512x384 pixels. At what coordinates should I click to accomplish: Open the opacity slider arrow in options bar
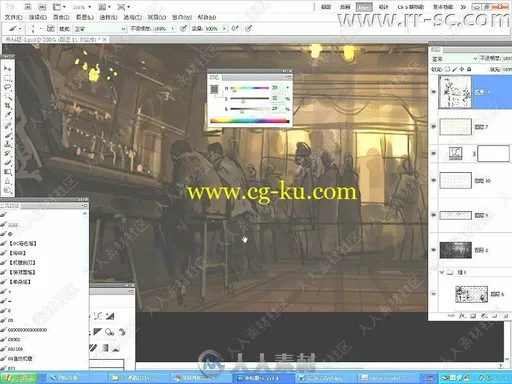[173, 29]
